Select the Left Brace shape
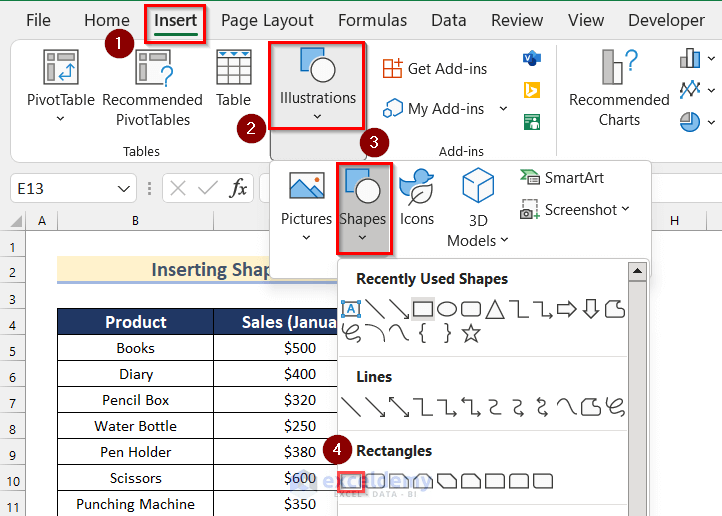This screenshot has height=516, width=722. tap(423, 333)
